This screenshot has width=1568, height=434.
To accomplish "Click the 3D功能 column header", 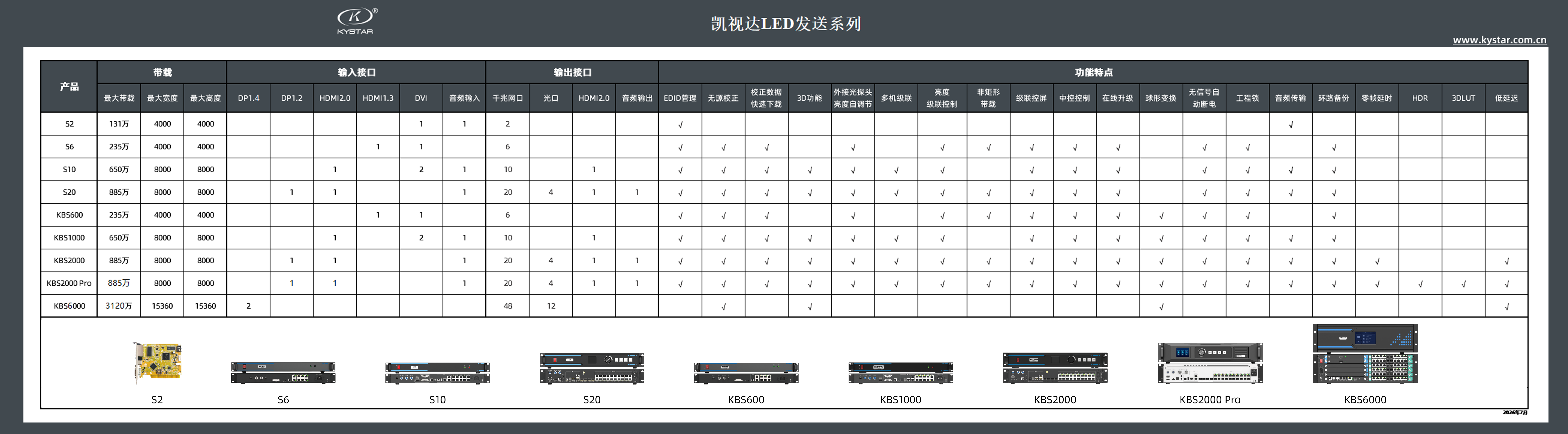I will [x=810, y=98].
